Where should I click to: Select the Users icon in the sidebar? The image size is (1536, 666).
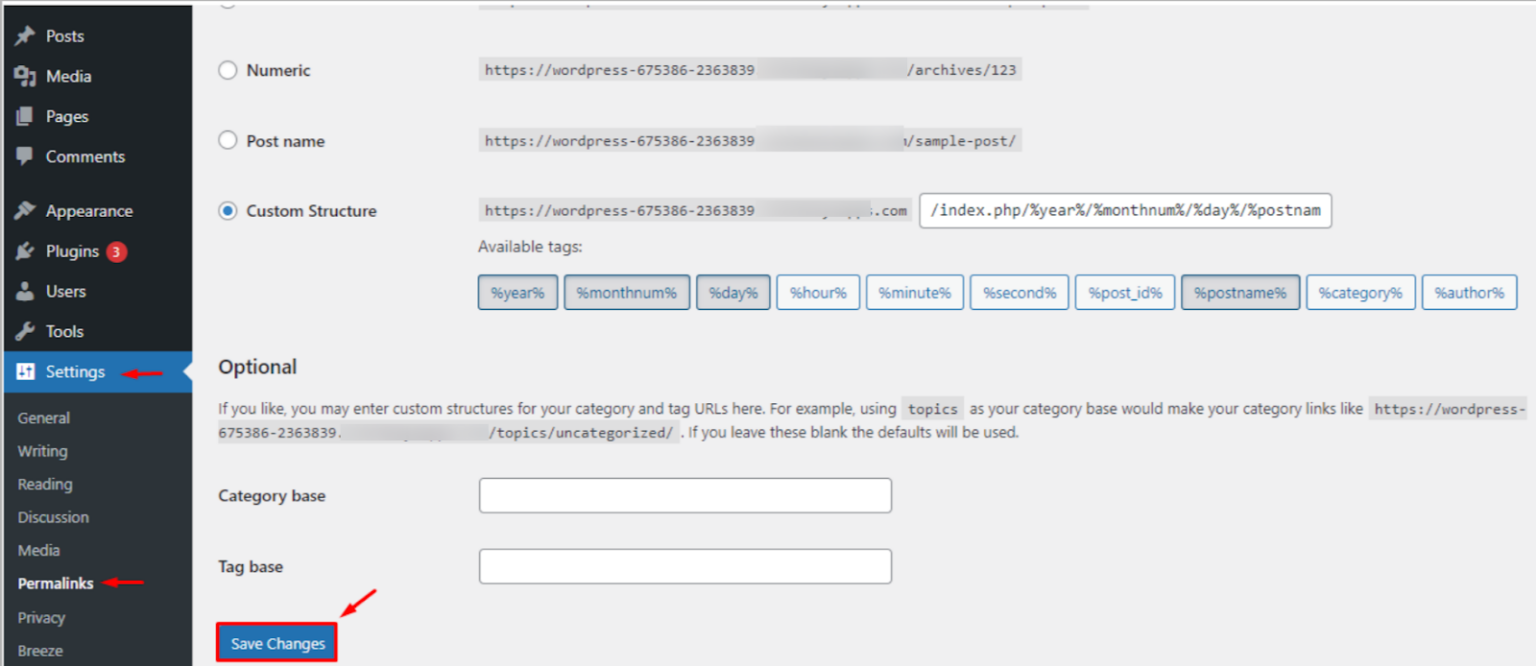[x=28, y=291]
